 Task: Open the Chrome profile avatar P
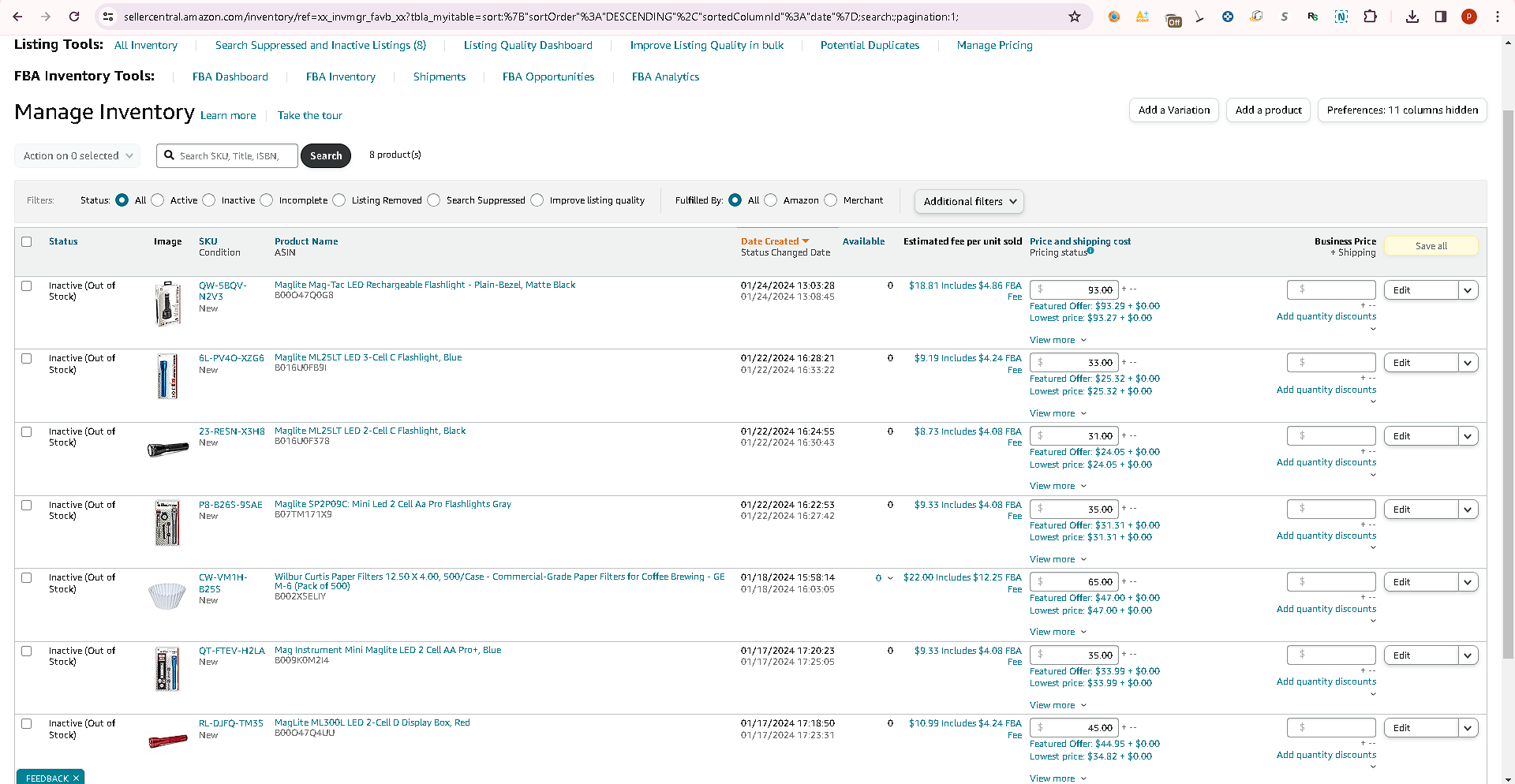(x=1469, y=17)
